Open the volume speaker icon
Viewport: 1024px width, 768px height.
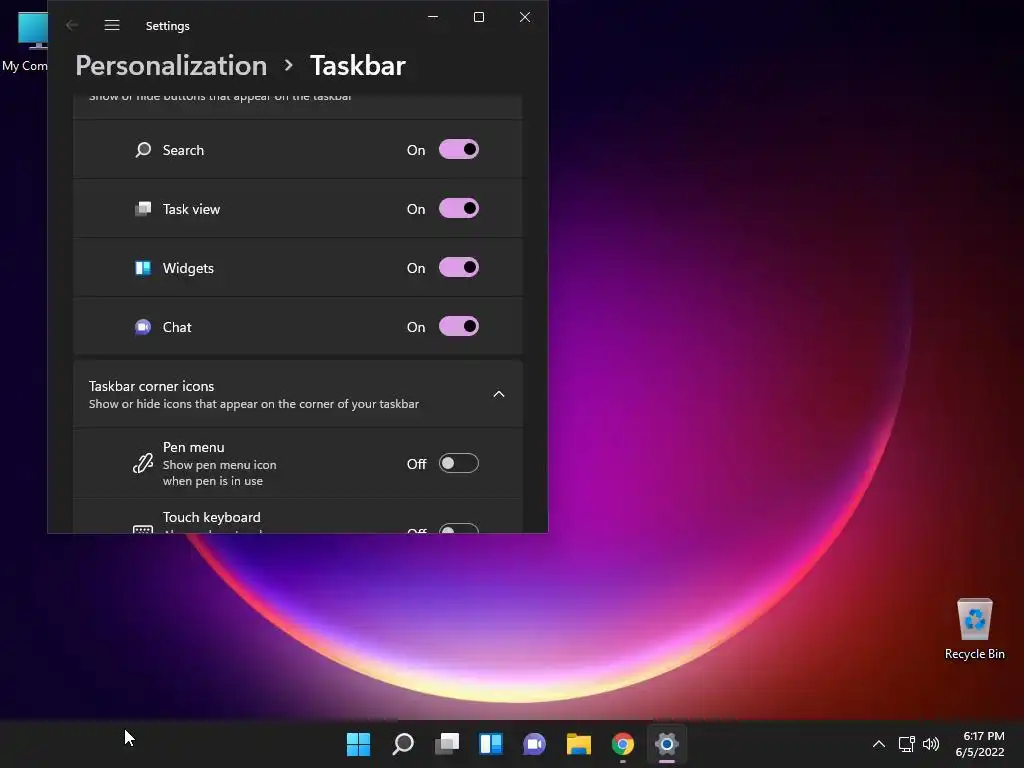(931, 744)
